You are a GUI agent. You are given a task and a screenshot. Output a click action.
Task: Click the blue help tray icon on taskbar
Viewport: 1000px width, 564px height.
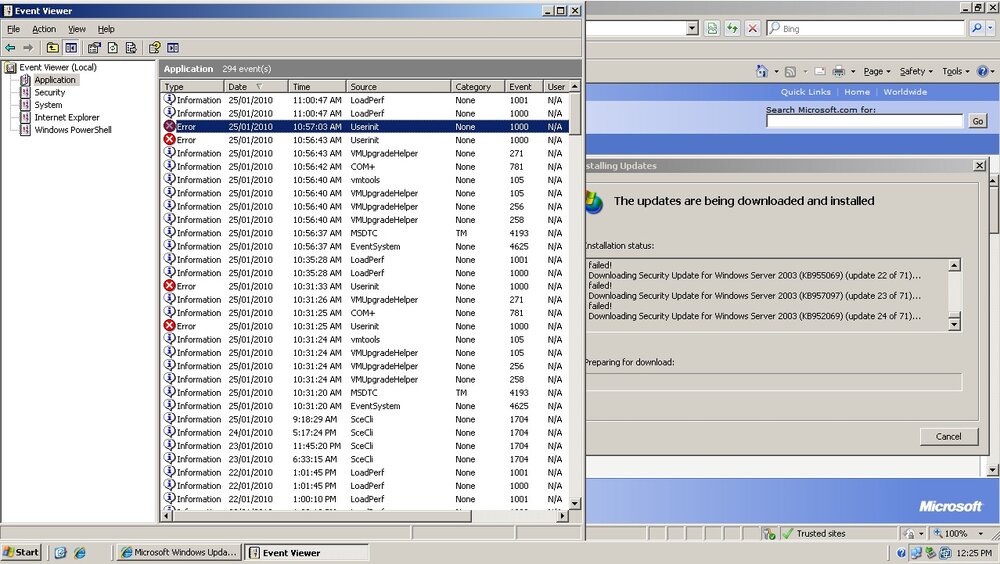click(x=901, y=553)
